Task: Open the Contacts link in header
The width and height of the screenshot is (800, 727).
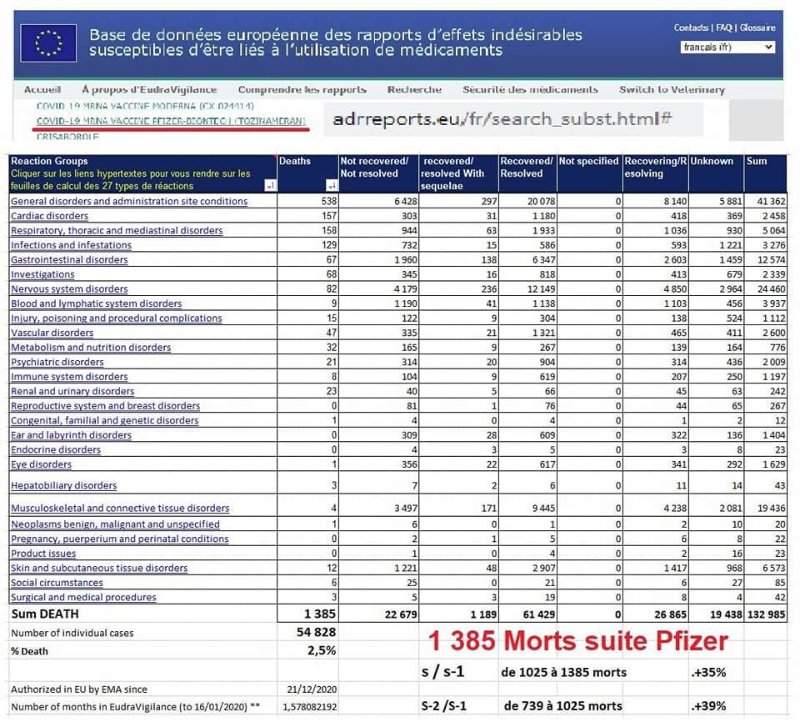Action: click(x=691, y=28)
